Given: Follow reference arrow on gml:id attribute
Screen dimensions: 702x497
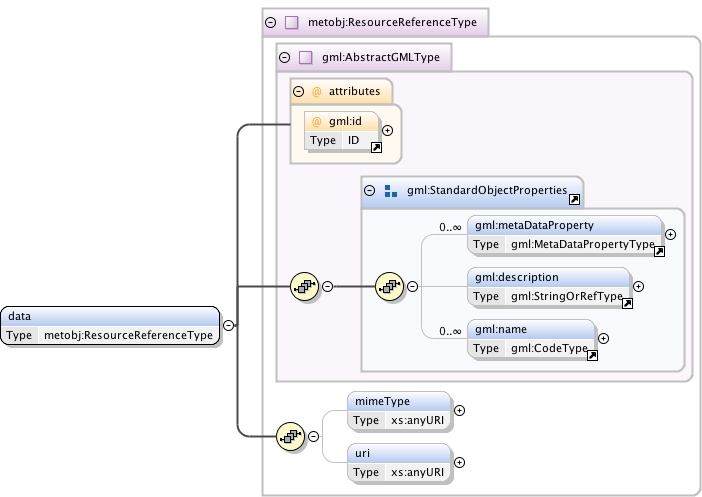Looking at the screenshot, I should click(x=377, y=147).
